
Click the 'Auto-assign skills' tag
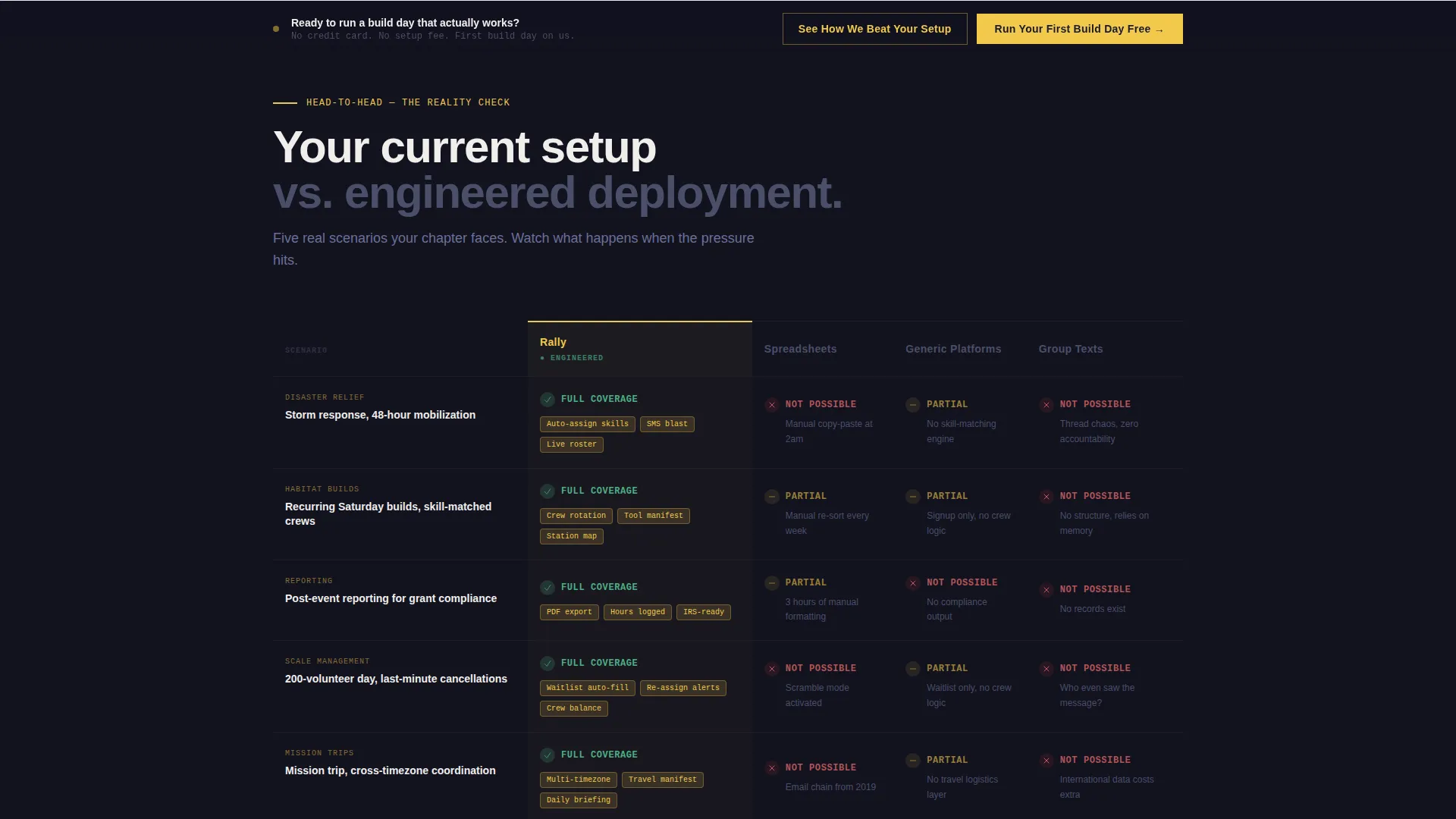pyautogui.click(x=588, y=424)
